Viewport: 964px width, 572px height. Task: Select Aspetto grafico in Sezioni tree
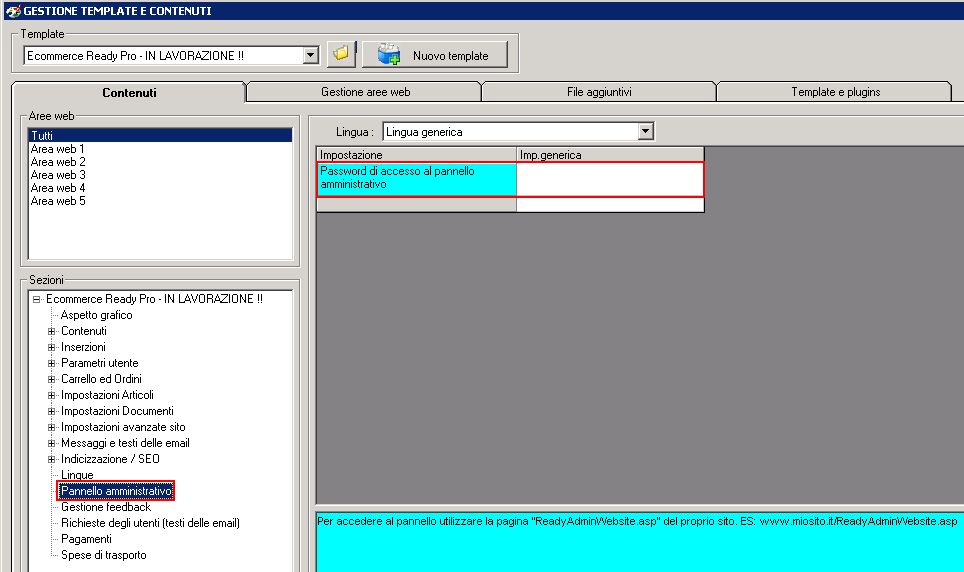click(x=97, y=315)
